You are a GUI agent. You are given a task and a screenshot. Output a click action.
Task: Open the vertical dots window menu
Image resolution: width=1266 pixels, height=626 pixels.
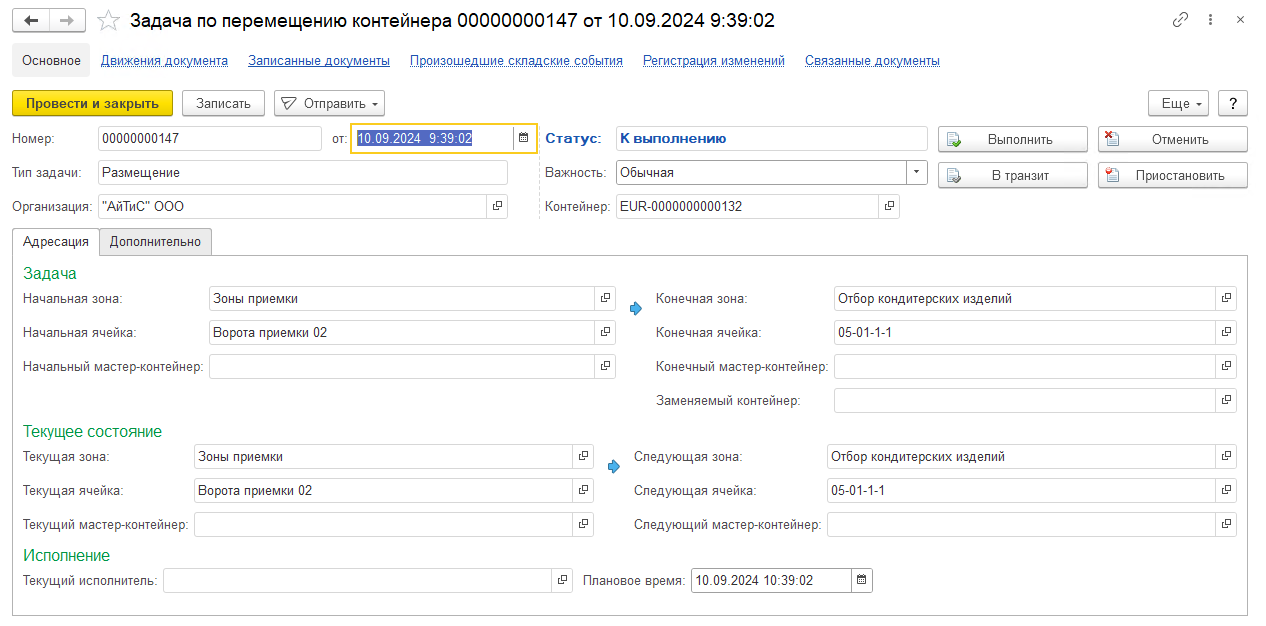tap(1211, 20)
